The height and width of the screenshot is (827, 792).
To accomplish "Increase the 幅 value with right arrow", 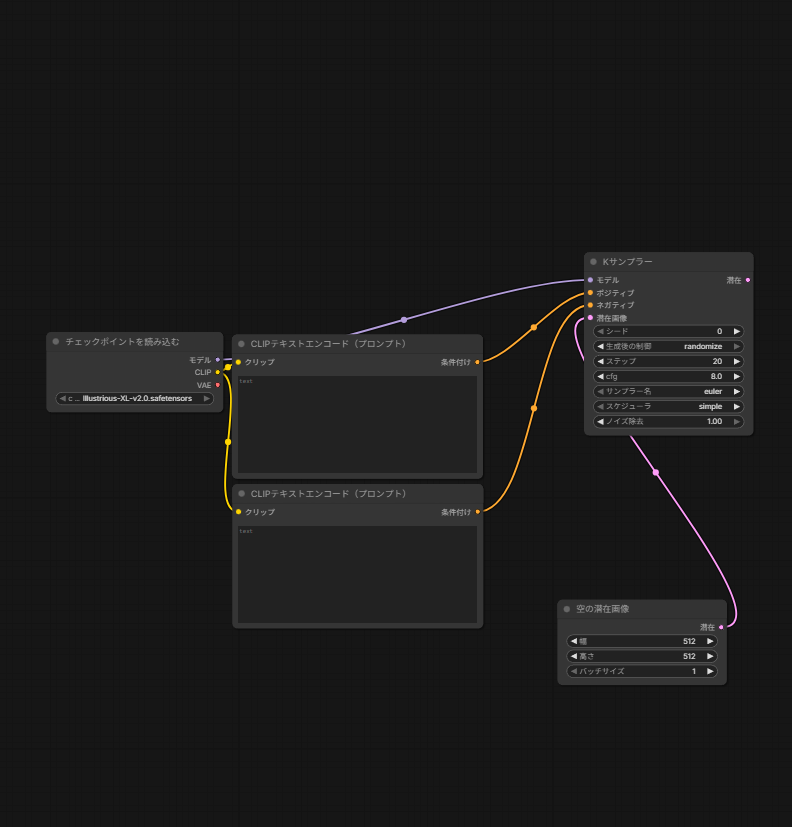I will pyautogui.click(x=710, y=641).
